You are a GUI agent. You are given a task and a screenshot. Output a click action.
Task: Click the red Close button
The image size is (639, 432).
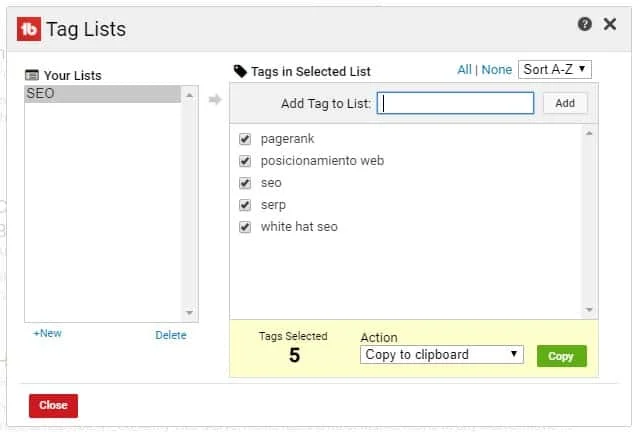click(x=53, y=406)
